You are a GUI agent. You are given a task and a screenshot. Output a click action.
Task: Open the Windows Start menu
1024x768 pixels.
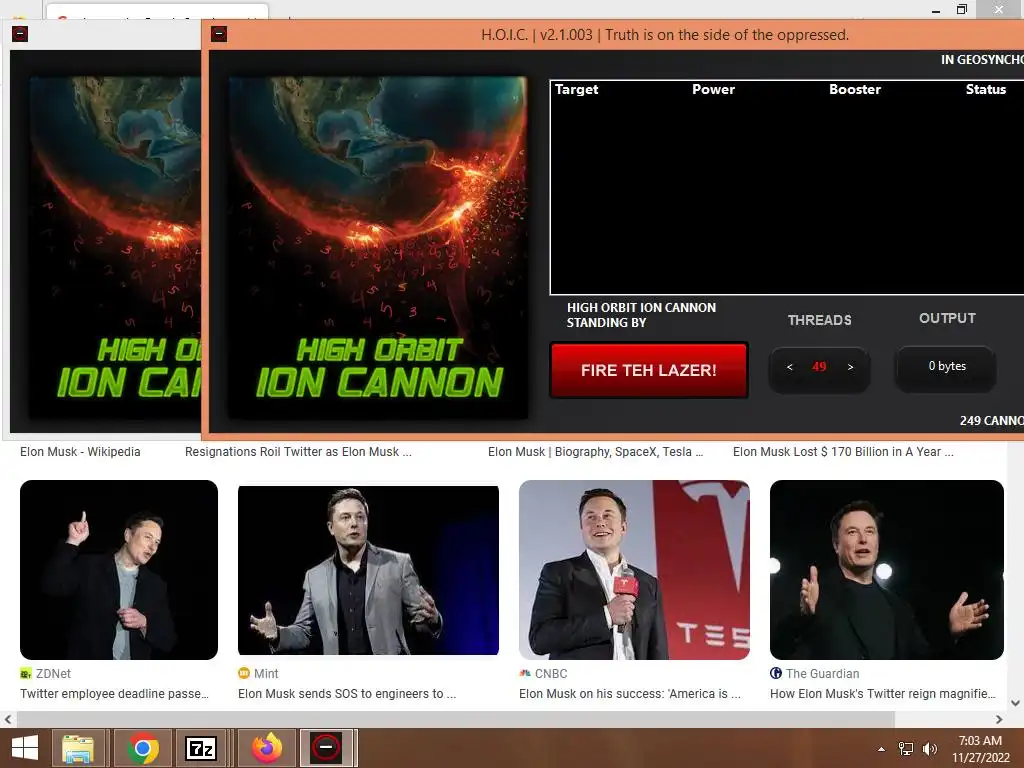[25, 748]
